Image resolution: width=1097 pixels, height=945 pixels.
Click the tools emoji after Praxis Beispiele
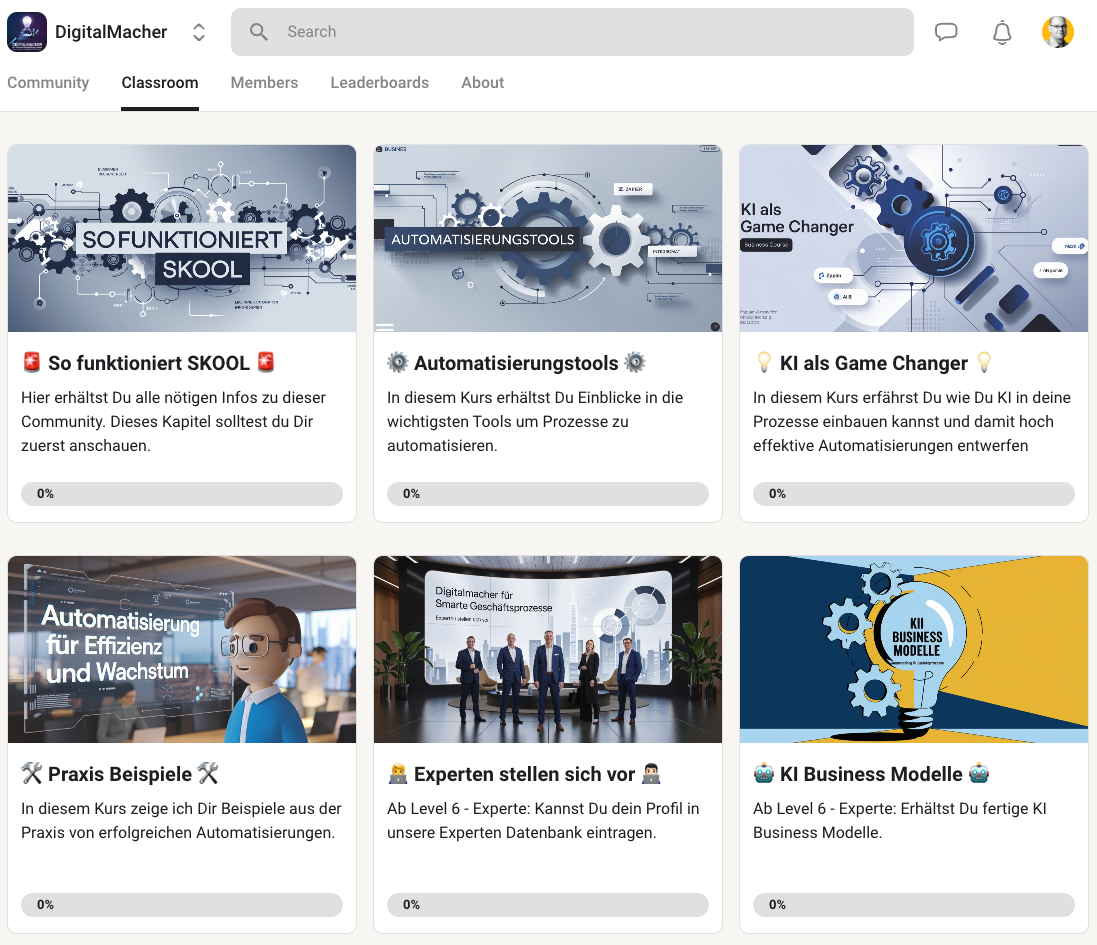pyautogui.click(x=208, y=774)
